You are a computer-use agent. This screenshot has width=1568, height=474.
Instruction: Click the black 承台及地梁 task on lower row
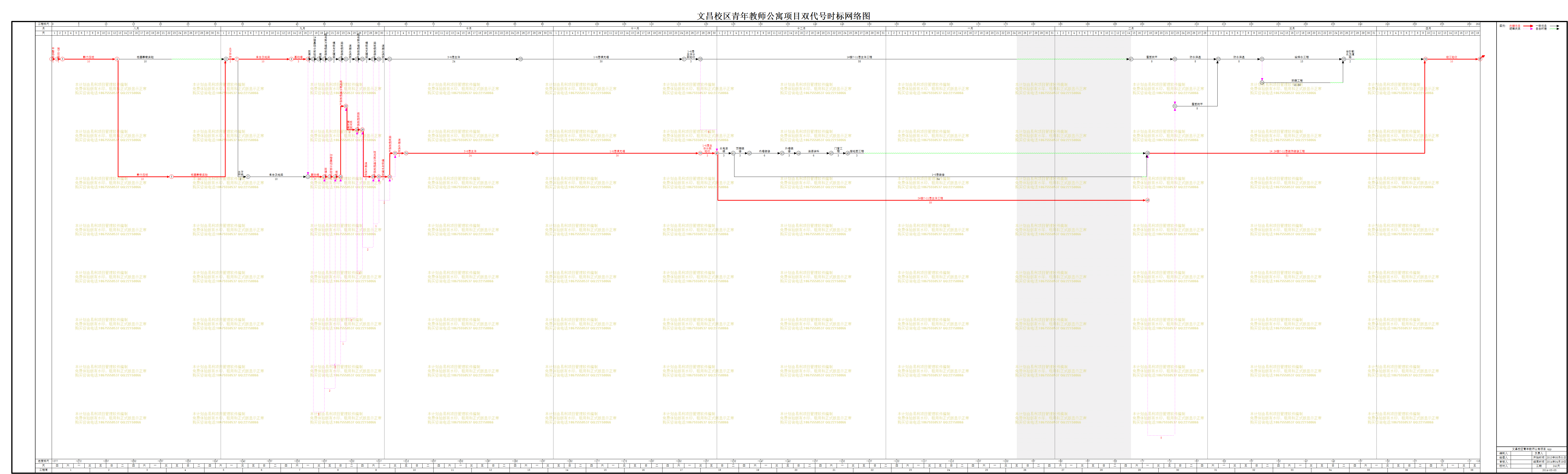[x=276, y=175]
